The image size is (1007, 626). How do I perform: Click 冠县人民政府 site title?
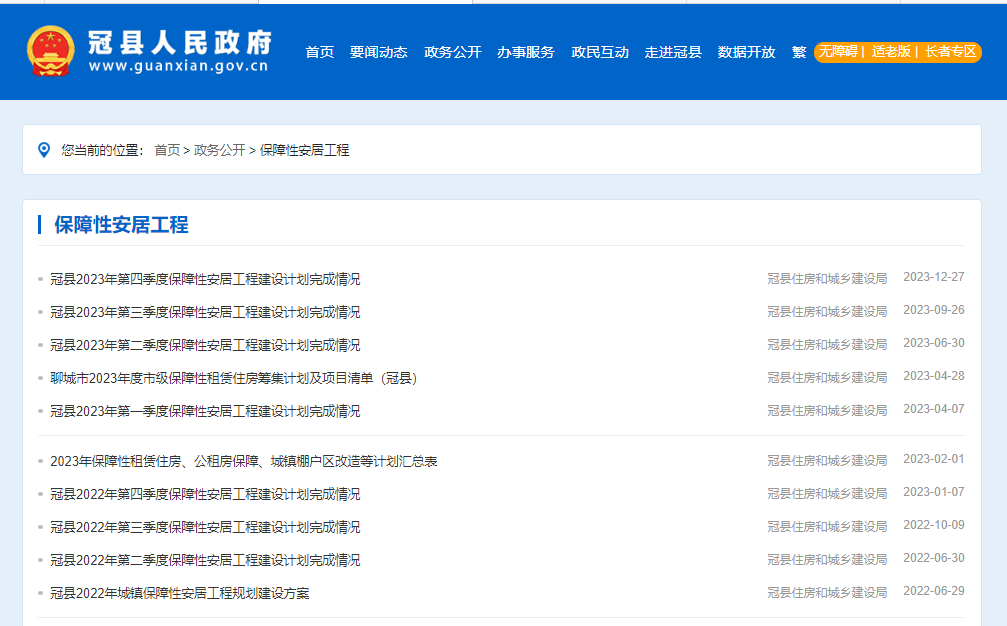click(x=180, y=42)
